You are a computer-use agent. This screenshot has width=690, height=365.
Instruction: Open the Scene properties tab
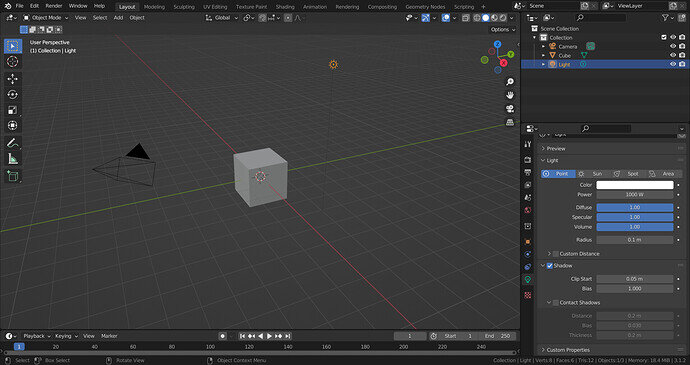pyautogui.click(x=528, y=198)
